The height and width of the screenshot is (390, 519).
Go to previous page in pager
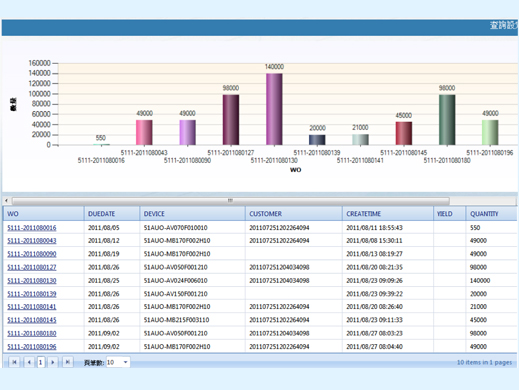click(x=29, y=362)
